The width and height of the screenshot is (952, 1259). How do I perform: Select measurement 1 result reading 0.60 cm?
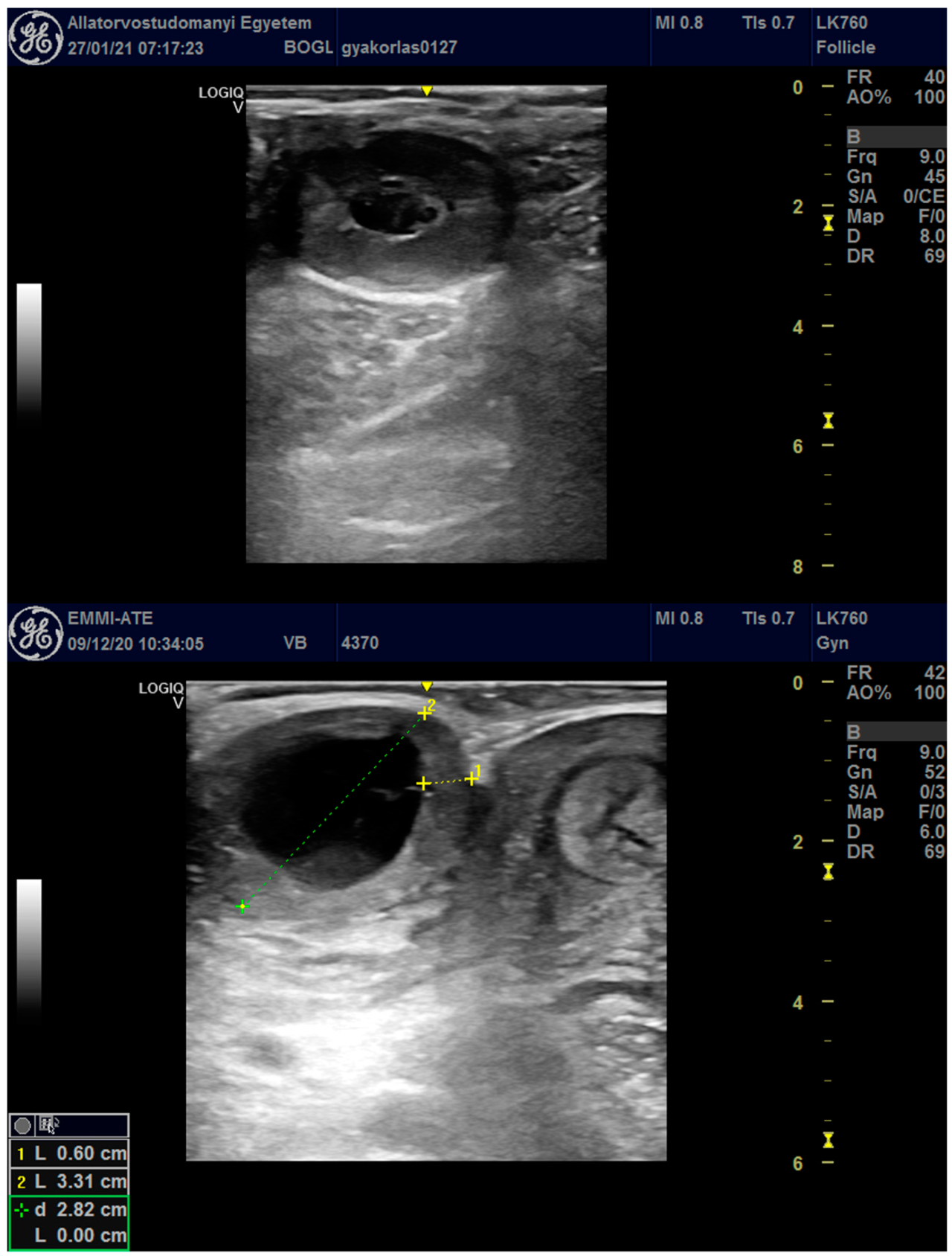tap(69, 1153)
